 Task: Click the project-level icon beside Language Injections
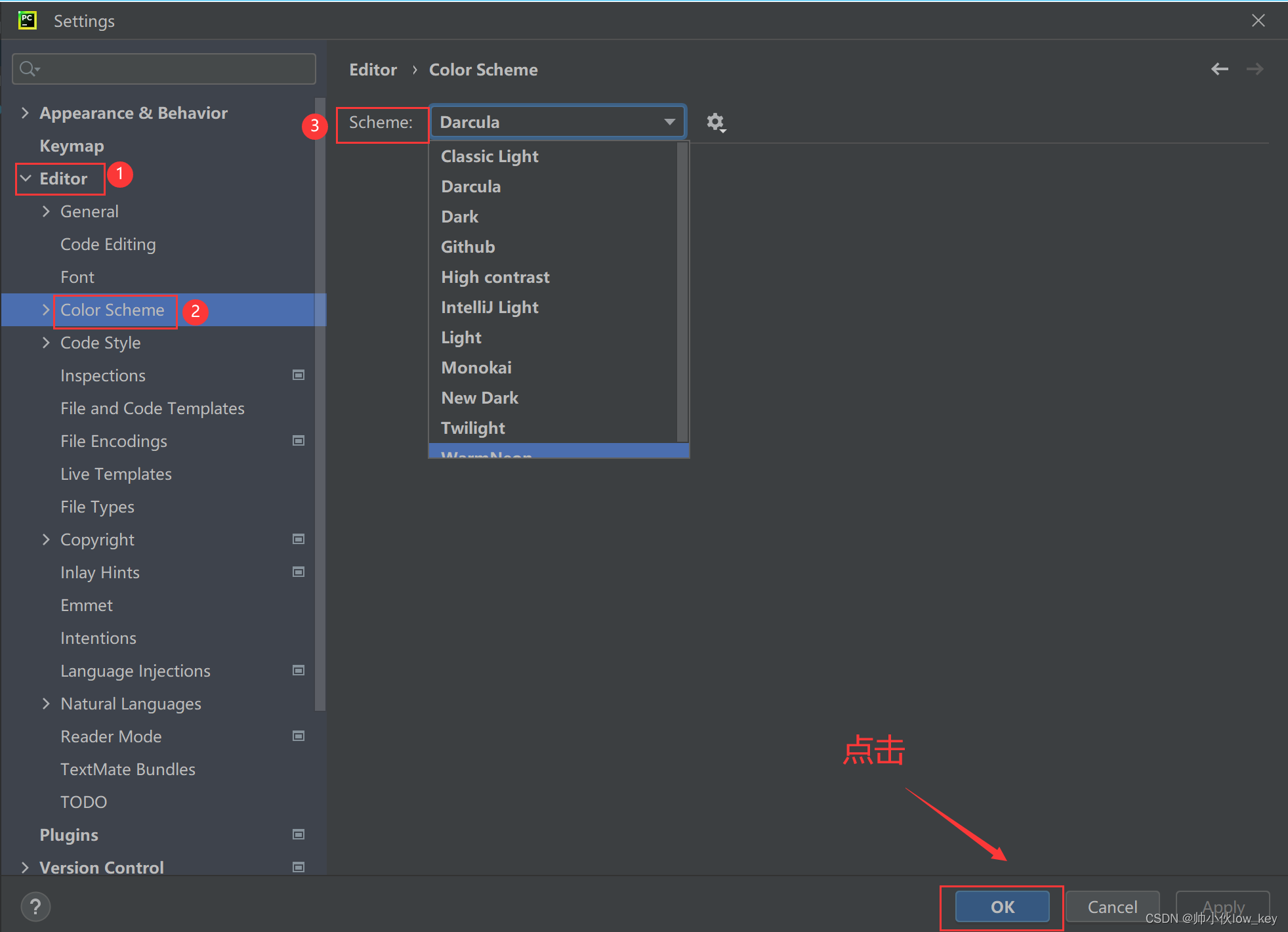click(299, 671)
